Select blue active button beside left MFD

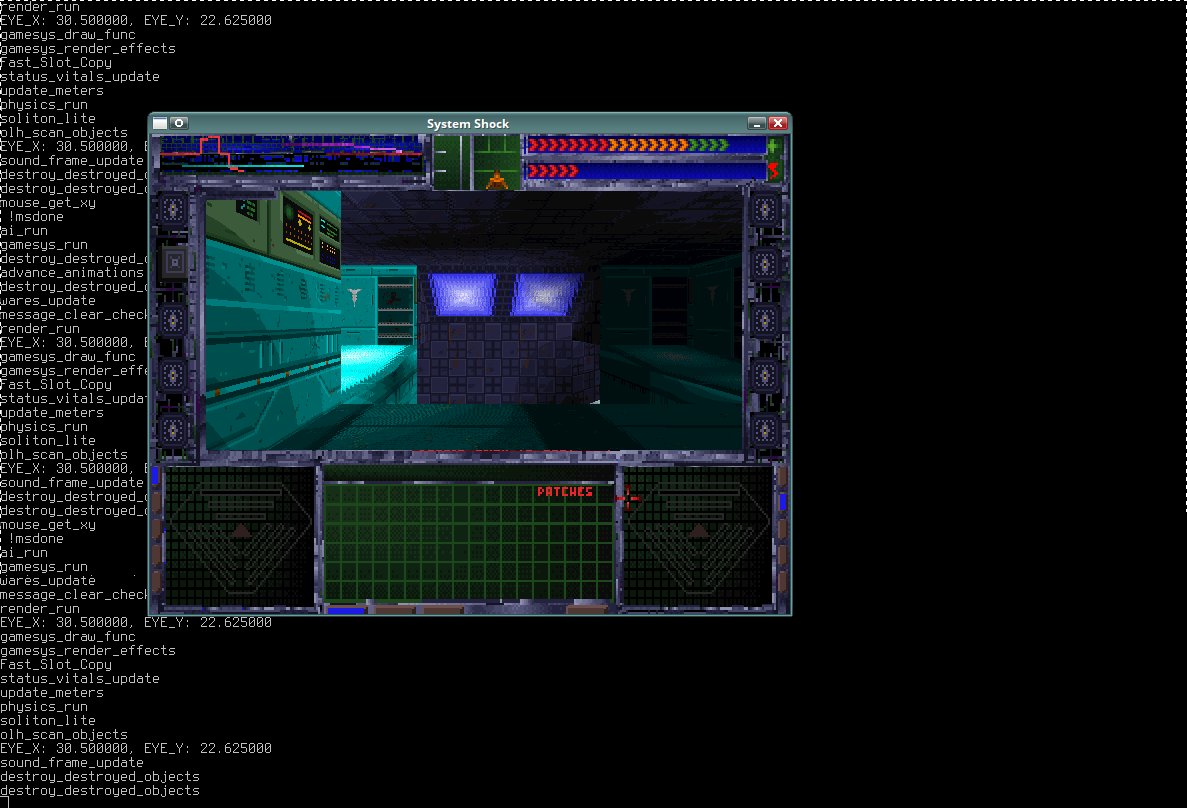pos(155,476)
